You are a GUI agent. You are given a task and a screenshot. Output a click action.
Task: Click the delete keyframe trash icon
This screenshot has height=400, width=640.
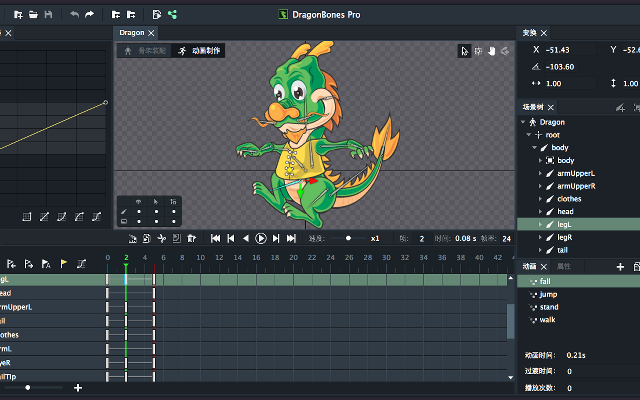tap(191, 238)
